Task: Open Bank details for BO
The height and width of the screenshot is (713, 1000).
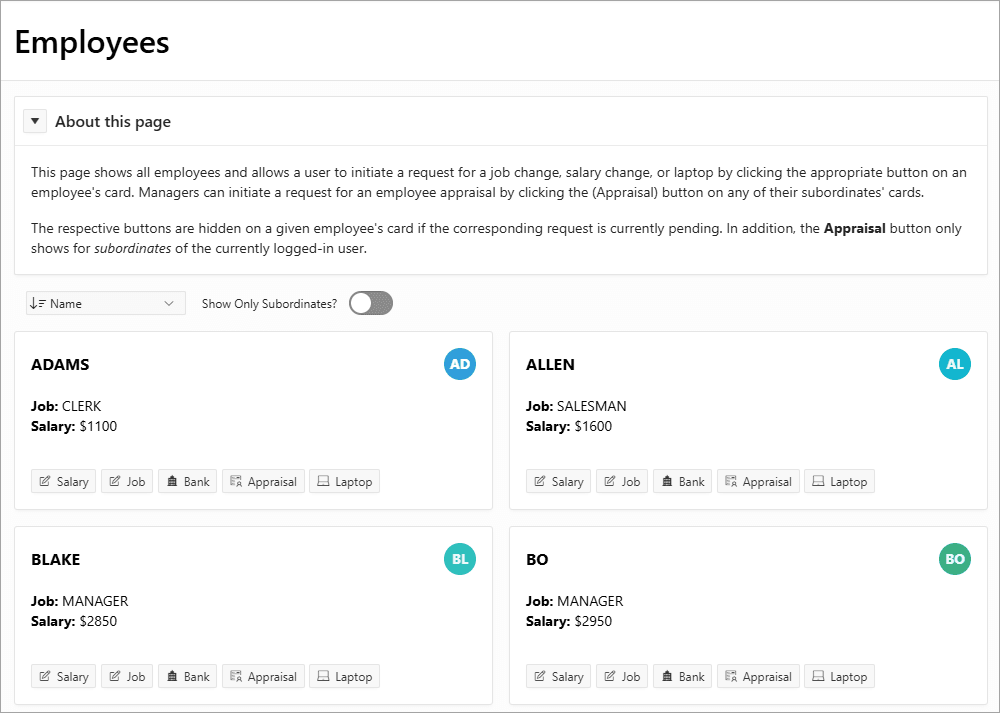Action: pyautogui.click(x=682, y=677)
